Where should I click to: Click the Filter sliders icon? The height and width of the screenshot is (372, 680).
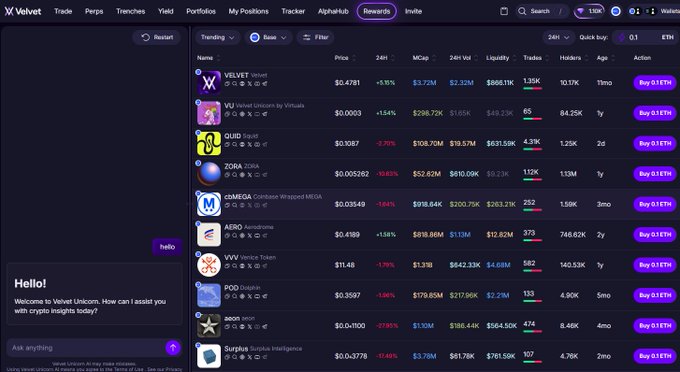coord(307,37)
